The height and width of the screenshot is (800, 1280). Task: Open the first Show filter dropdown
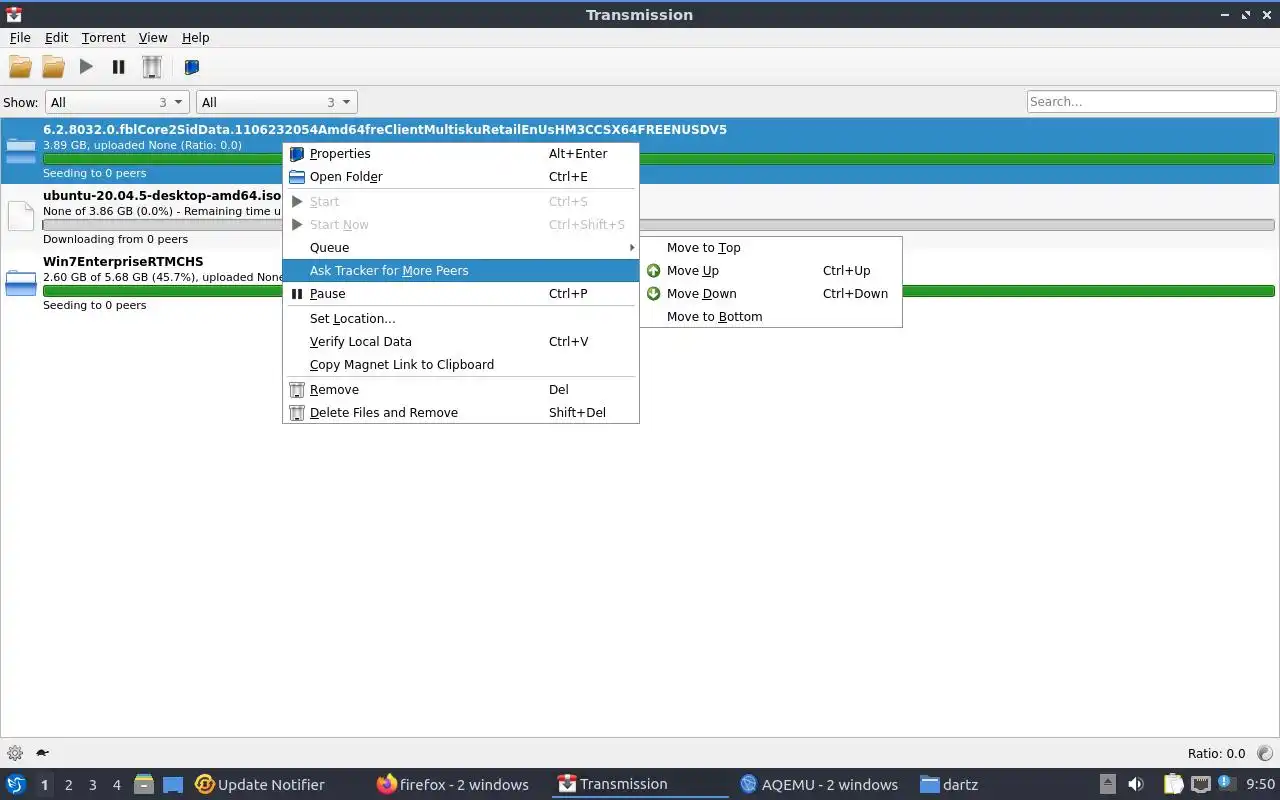pos(117,102)
